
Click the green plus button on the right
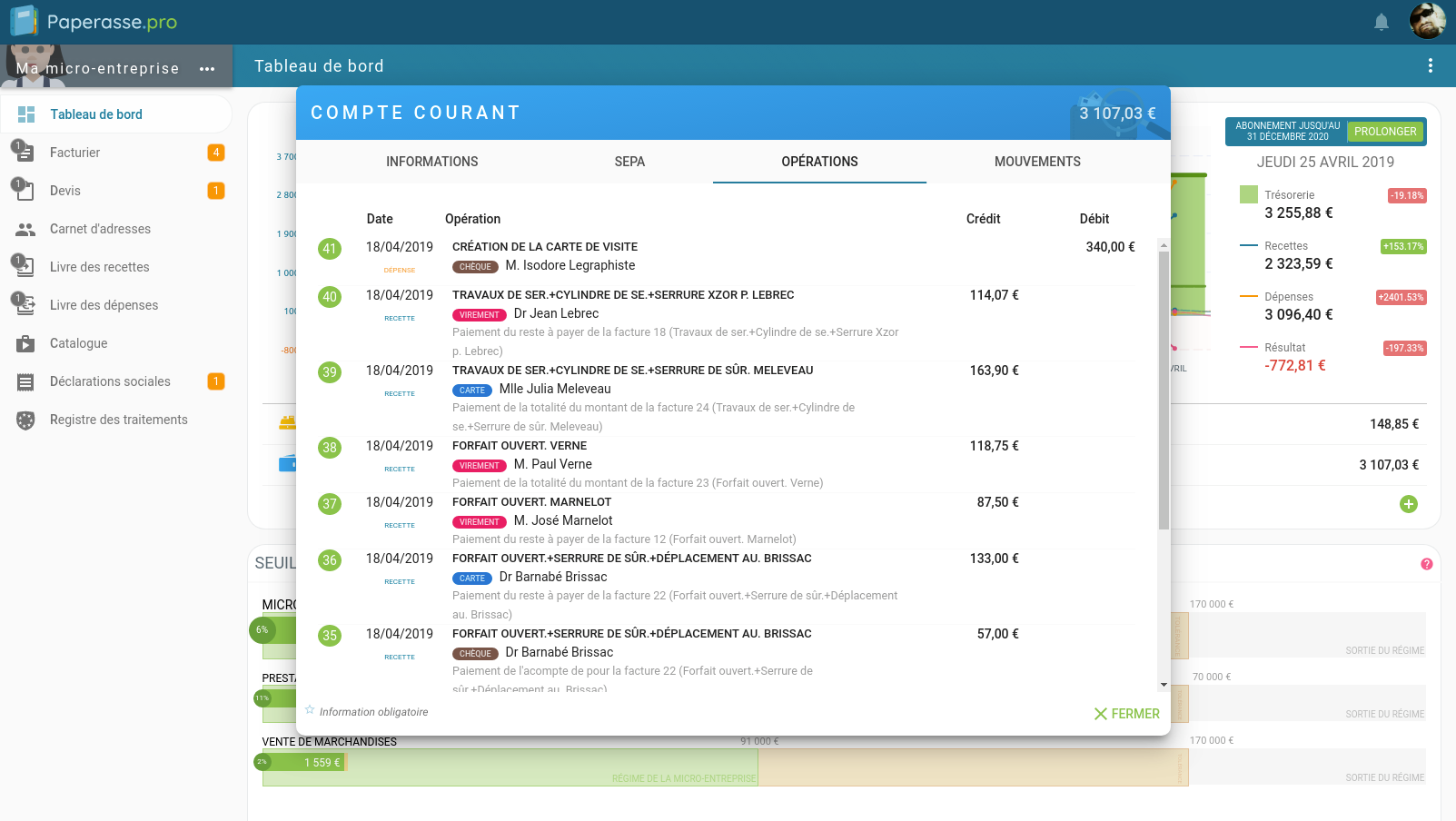click(x=1409, y=503)
